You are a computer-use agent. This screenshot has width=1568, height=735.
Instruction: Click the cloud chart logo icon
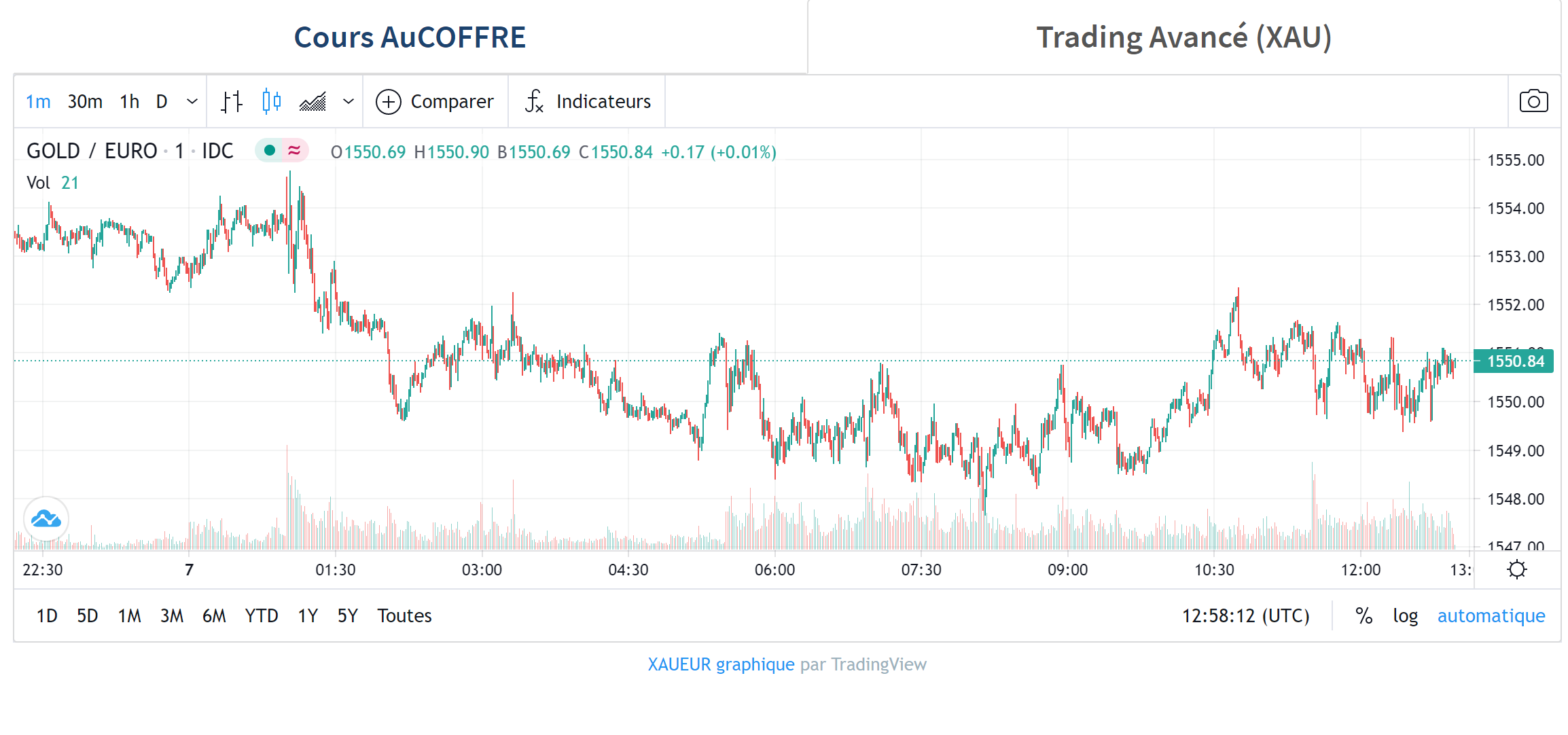(x=46, y=520)
